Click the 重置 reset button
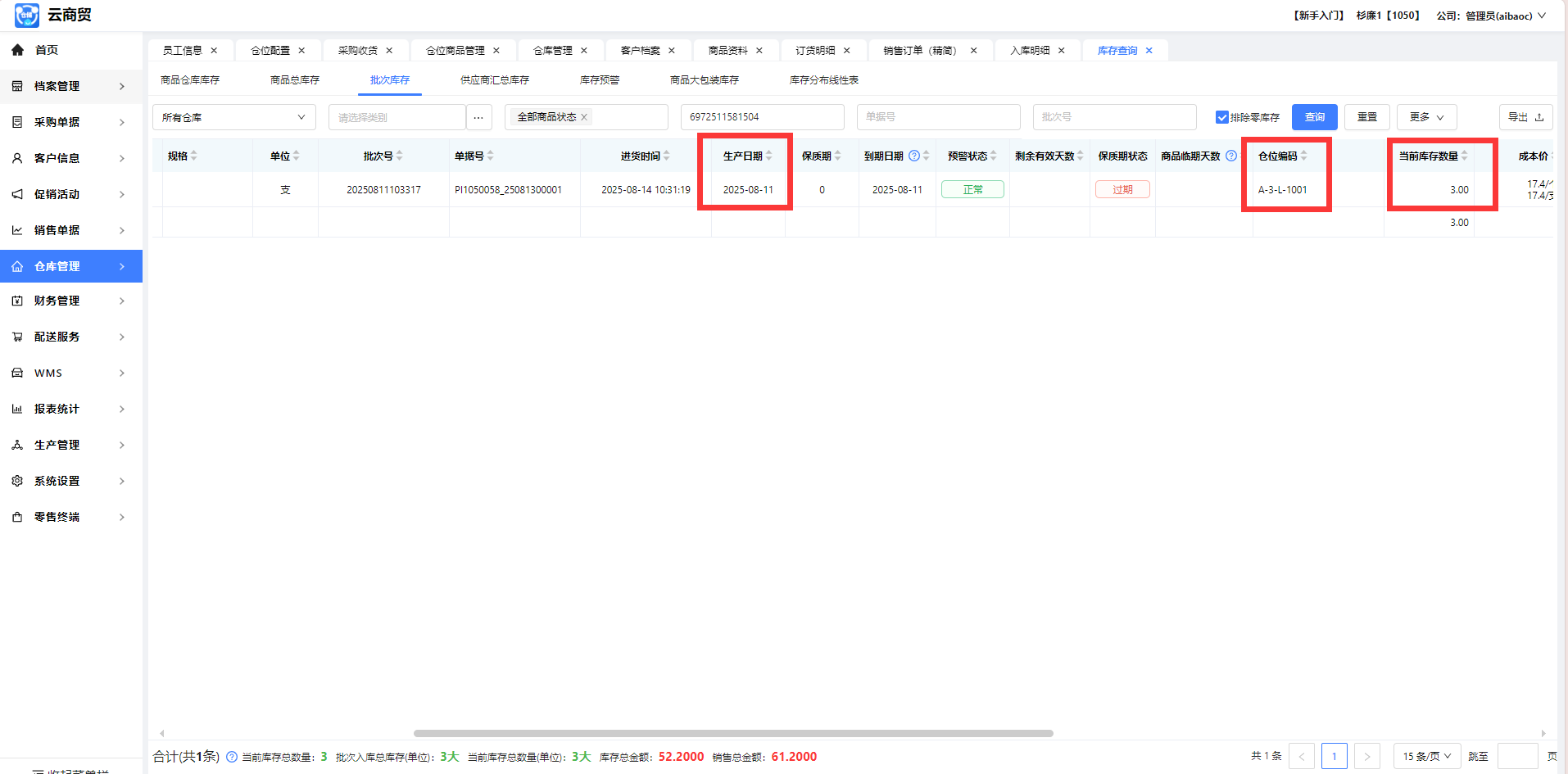The width and height of the screenshot is (1568, 774). [x=1366, y=117]
